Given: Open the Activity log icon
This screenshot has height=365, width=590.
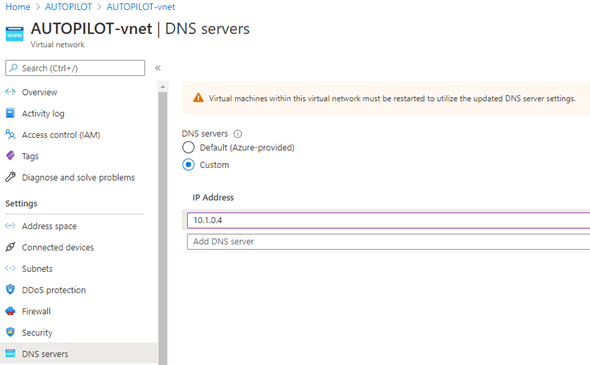Looking at the screenshot, I should pyautogui.click(x=10, y=113).
